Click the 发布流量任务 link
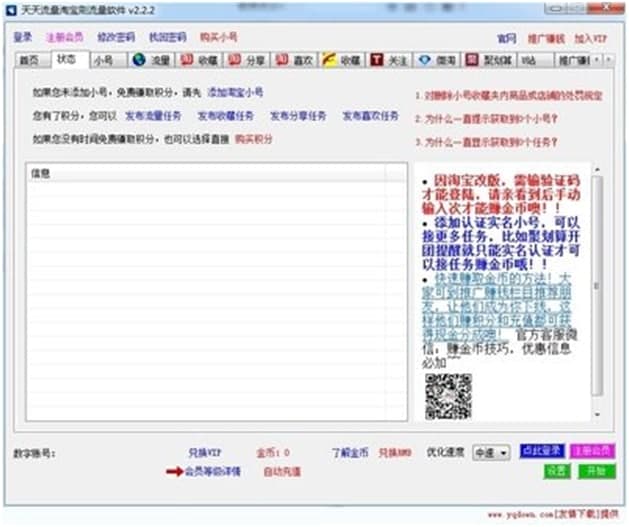 coord(153,116)
